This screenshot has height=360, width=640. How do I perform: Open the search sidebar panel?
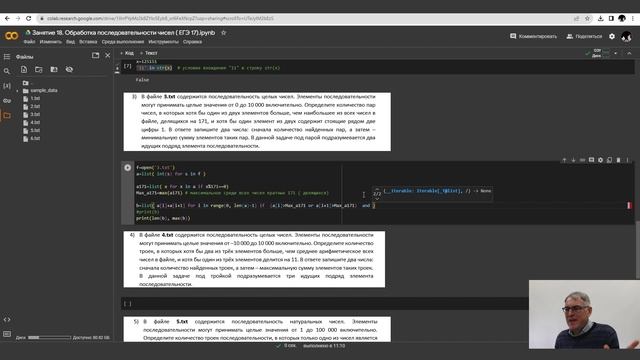click(x=7, y=71)
